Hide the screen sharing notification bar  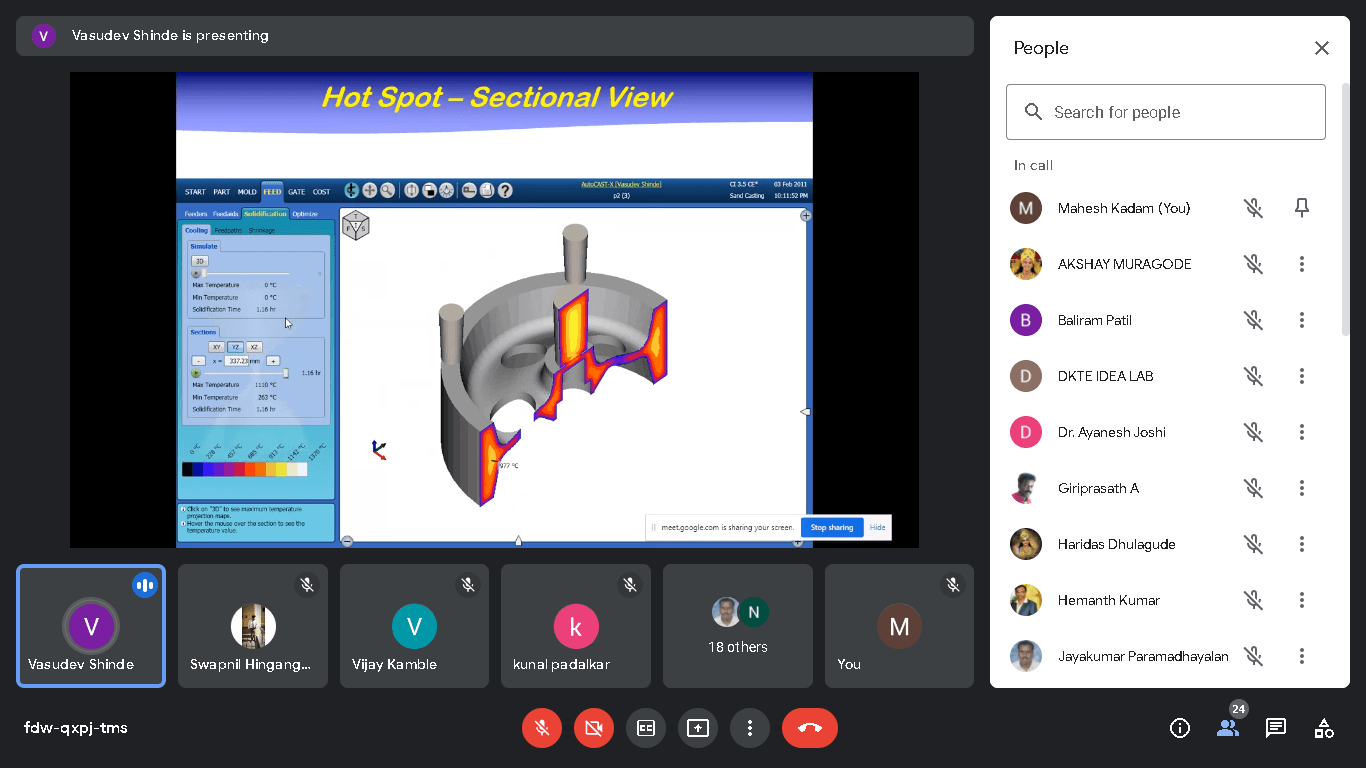click(877, 527)
